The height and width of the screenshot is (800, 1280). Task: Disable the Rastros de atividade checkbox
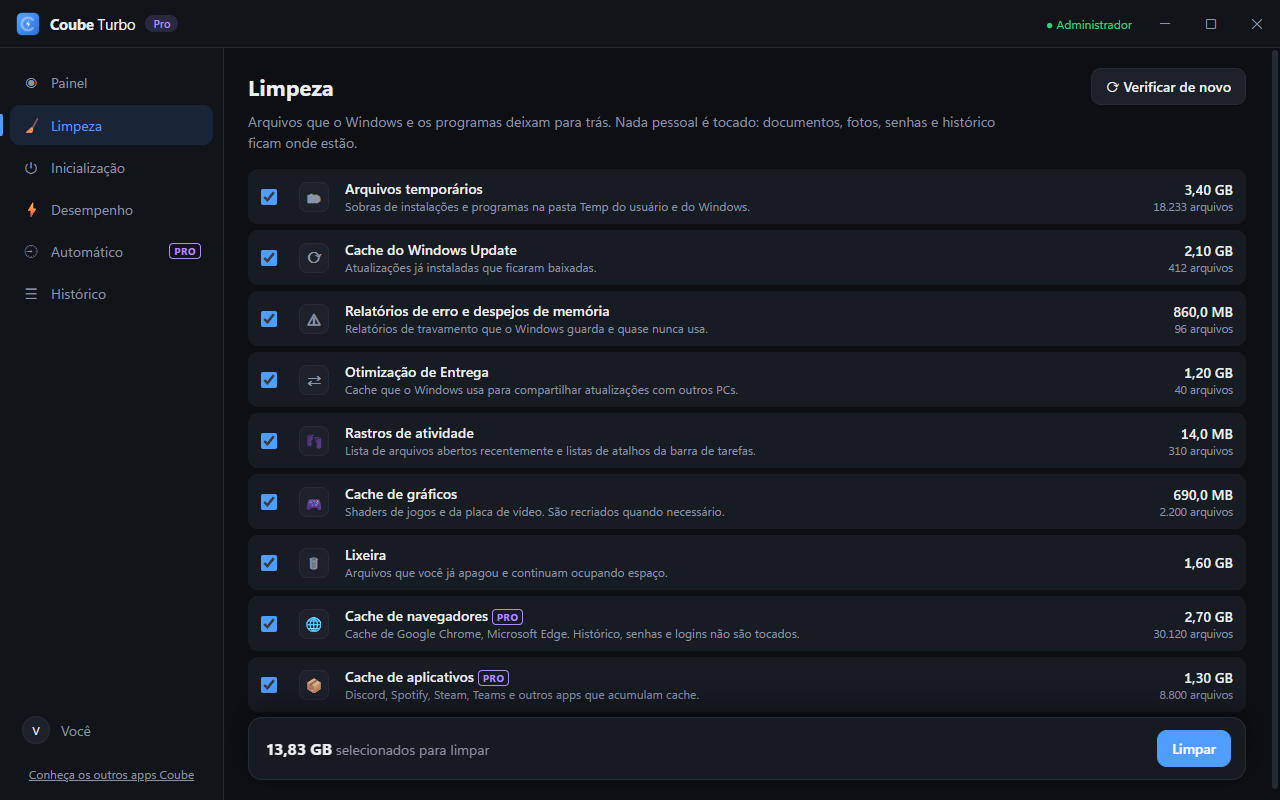point(269,441)
